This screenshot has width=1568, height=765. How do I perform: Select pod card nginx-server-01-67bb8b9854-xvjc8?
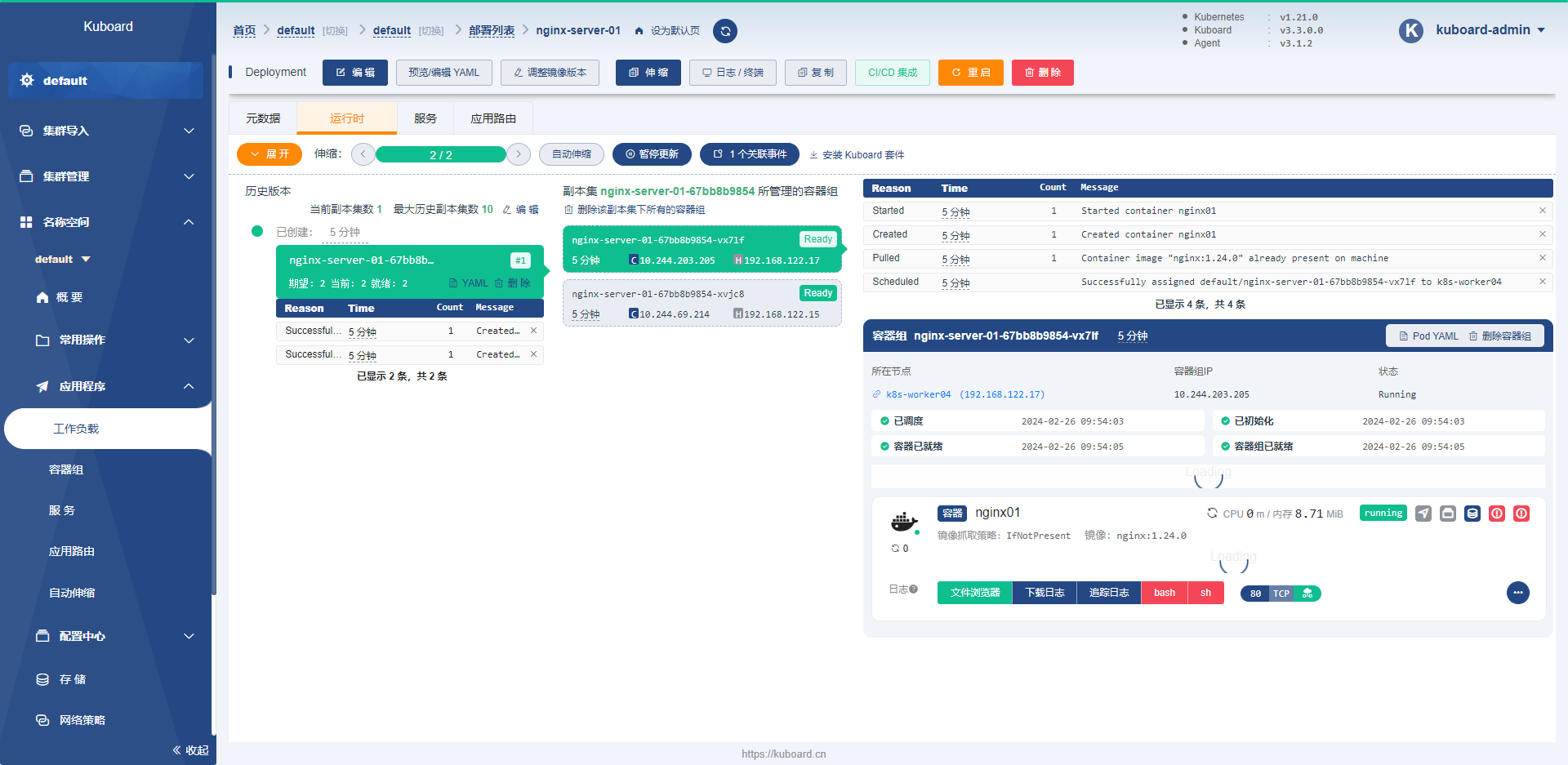coord(702,303)
